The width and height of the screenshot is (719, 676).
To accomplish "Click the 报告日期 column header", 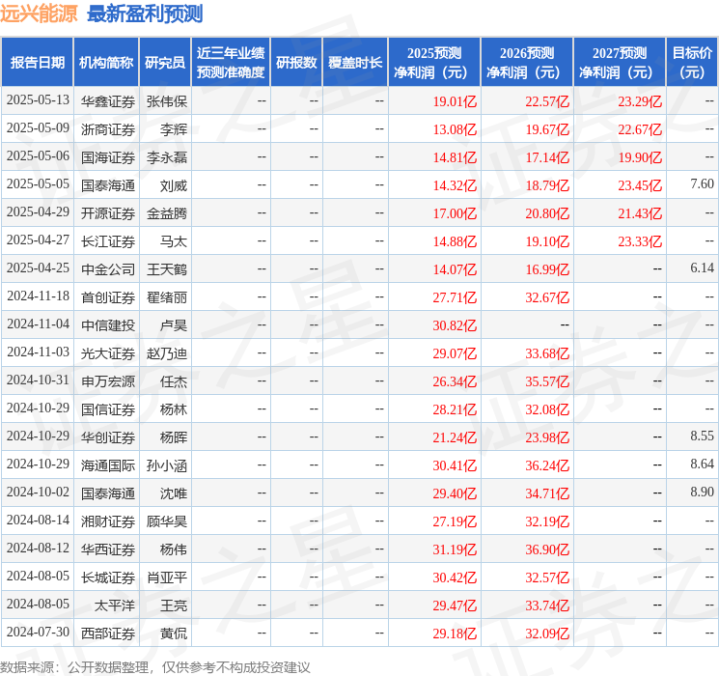I will coord(37,62).
